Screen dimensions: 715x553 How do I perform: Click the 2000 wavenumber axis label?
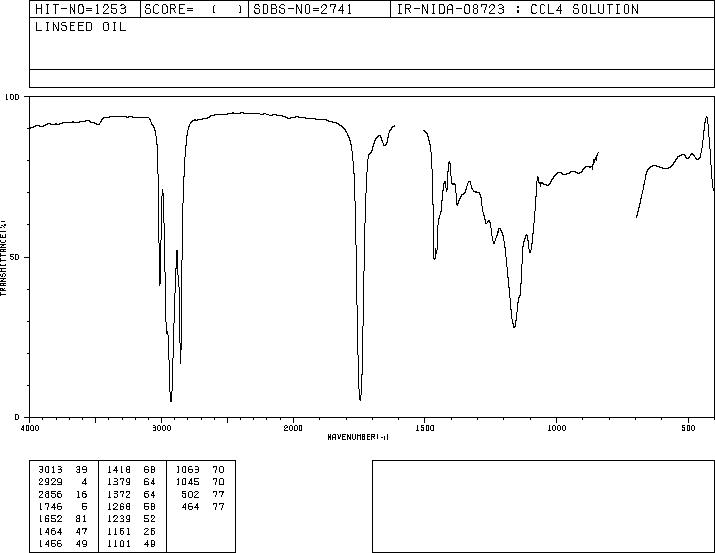pyautogui.click(x=293, y=428)
